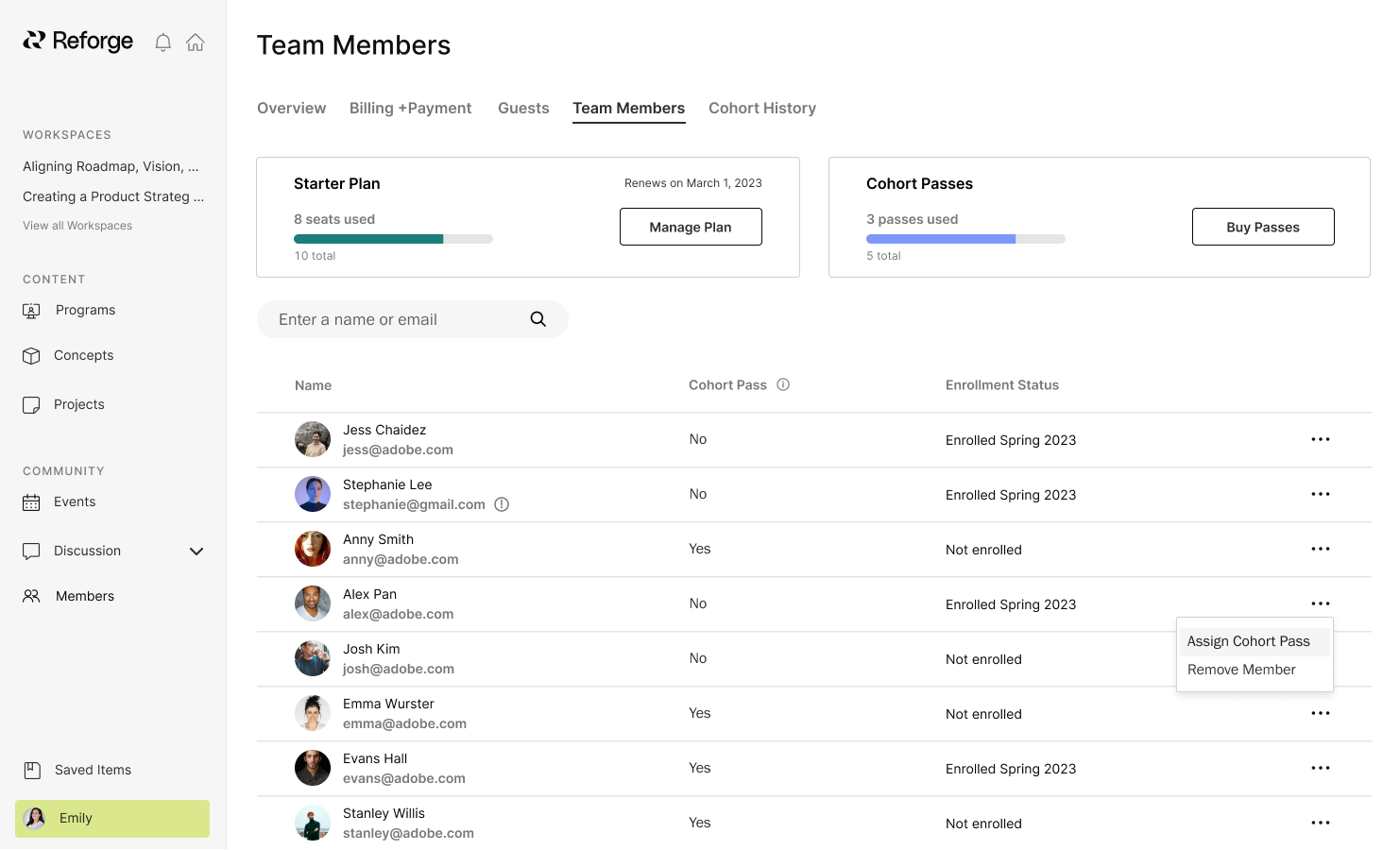Open the Creating a Product Strateg workspace

point(113,196)
